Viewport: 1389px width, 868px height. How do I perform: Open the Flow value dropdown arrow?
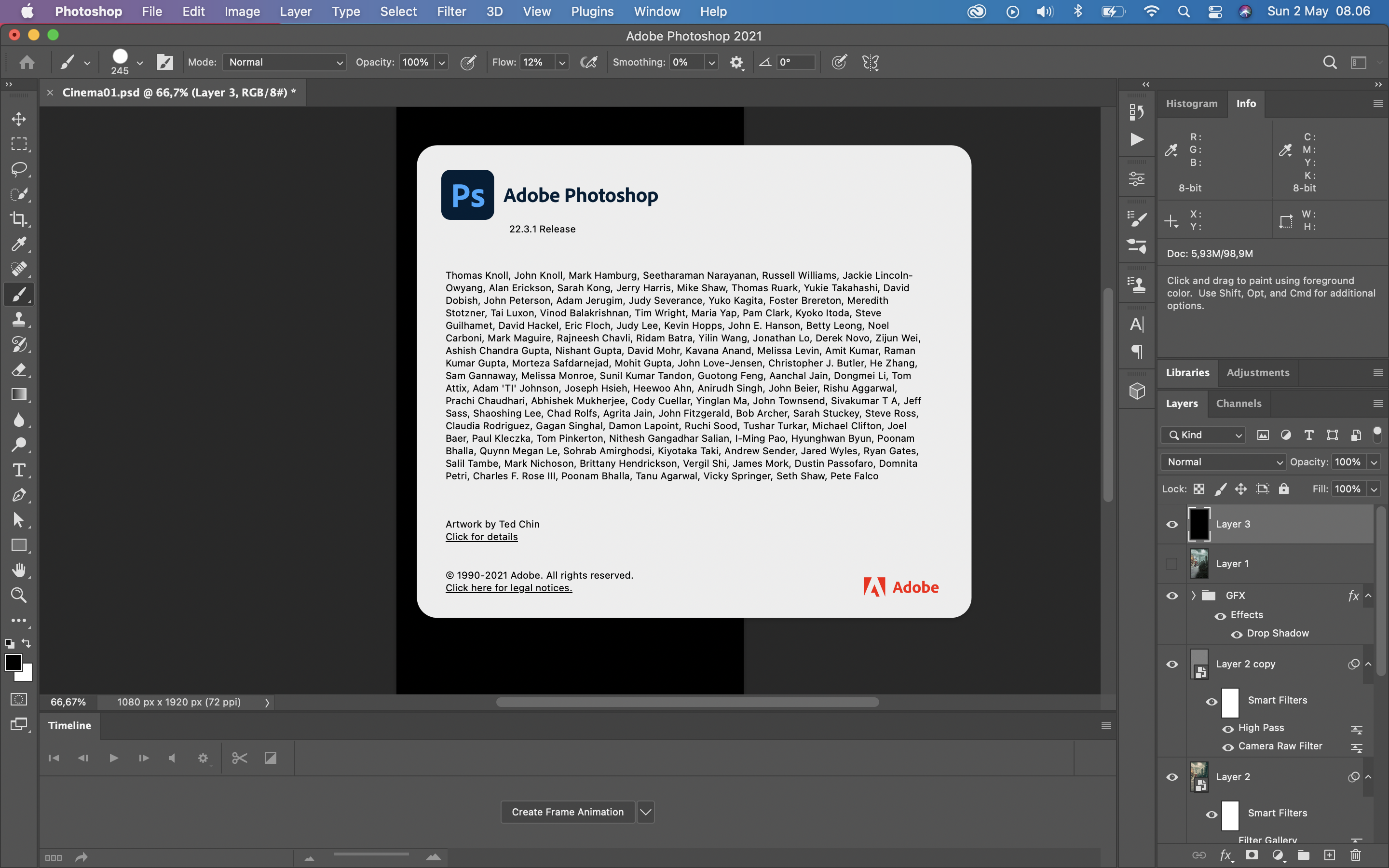click(562, 62)
